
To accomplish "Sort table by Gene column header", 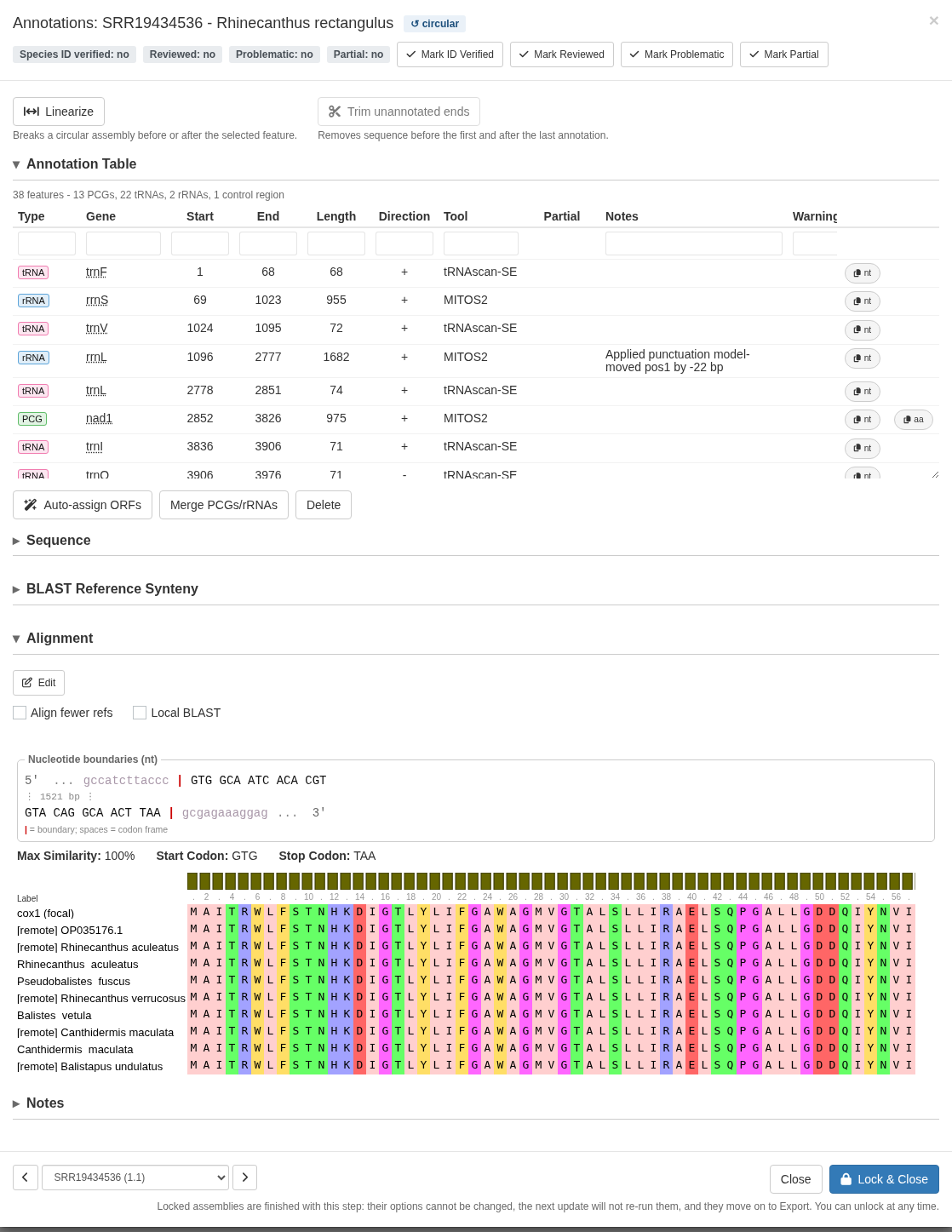I will [100, 216].
